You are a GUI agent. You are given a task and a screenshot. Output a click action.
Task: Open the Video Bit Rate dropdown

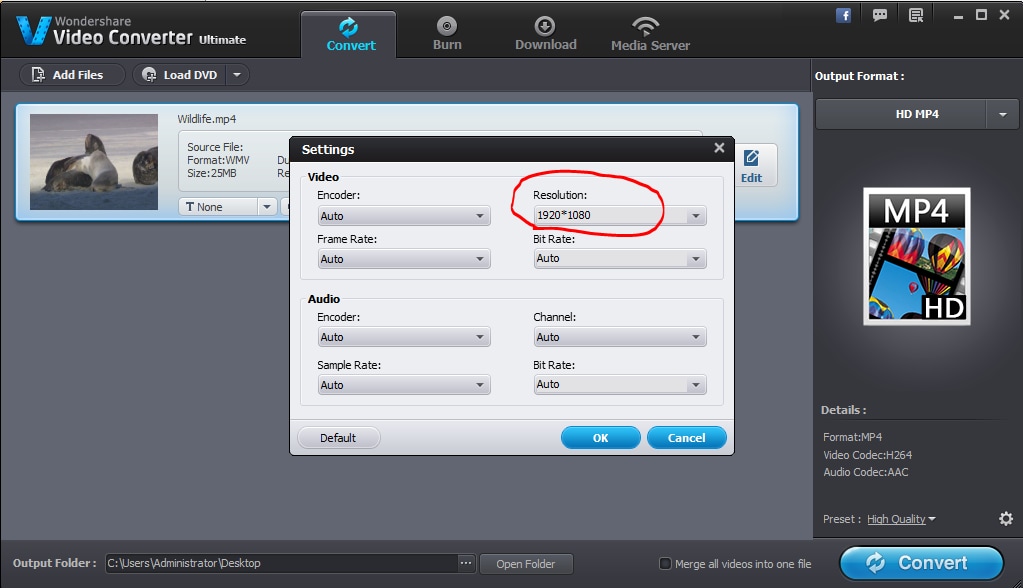click(x=620, y=258)
